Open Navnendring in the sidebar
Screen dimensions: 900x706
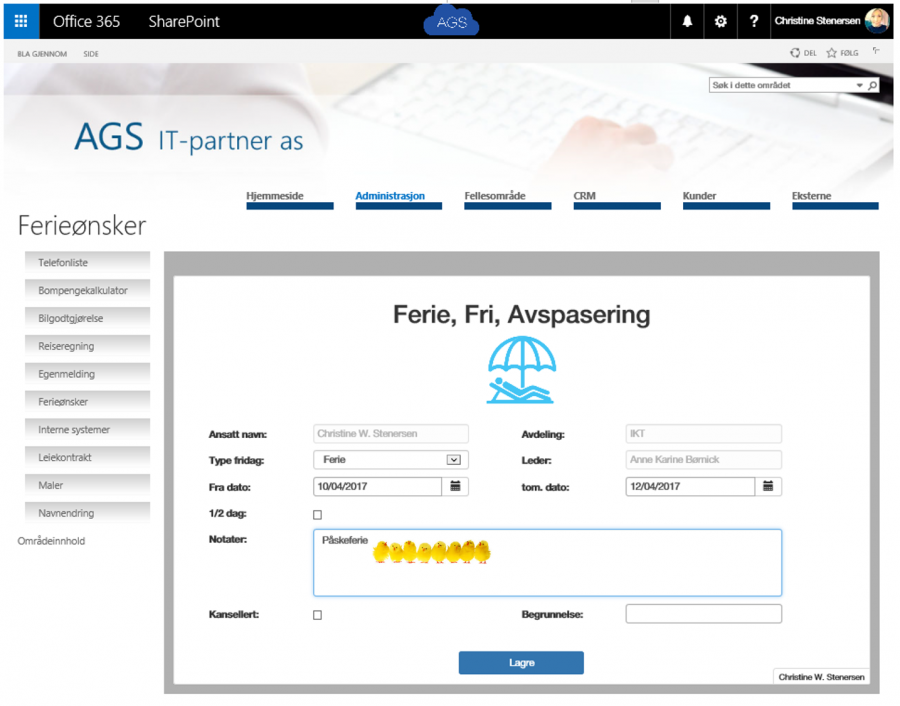[x=87, y=513]
